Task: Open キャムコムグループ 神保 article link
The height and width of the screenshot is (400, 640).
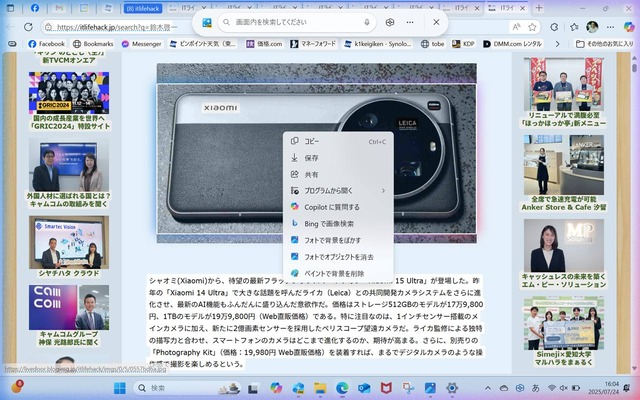Action: tap(69, 338)
